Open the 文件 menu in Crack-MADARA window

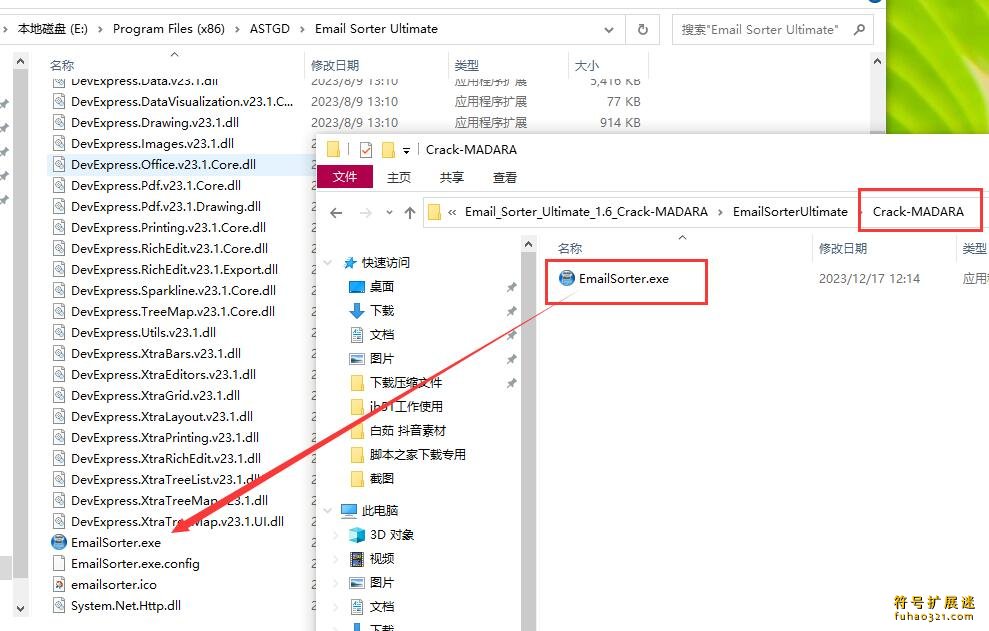[345, 177]
